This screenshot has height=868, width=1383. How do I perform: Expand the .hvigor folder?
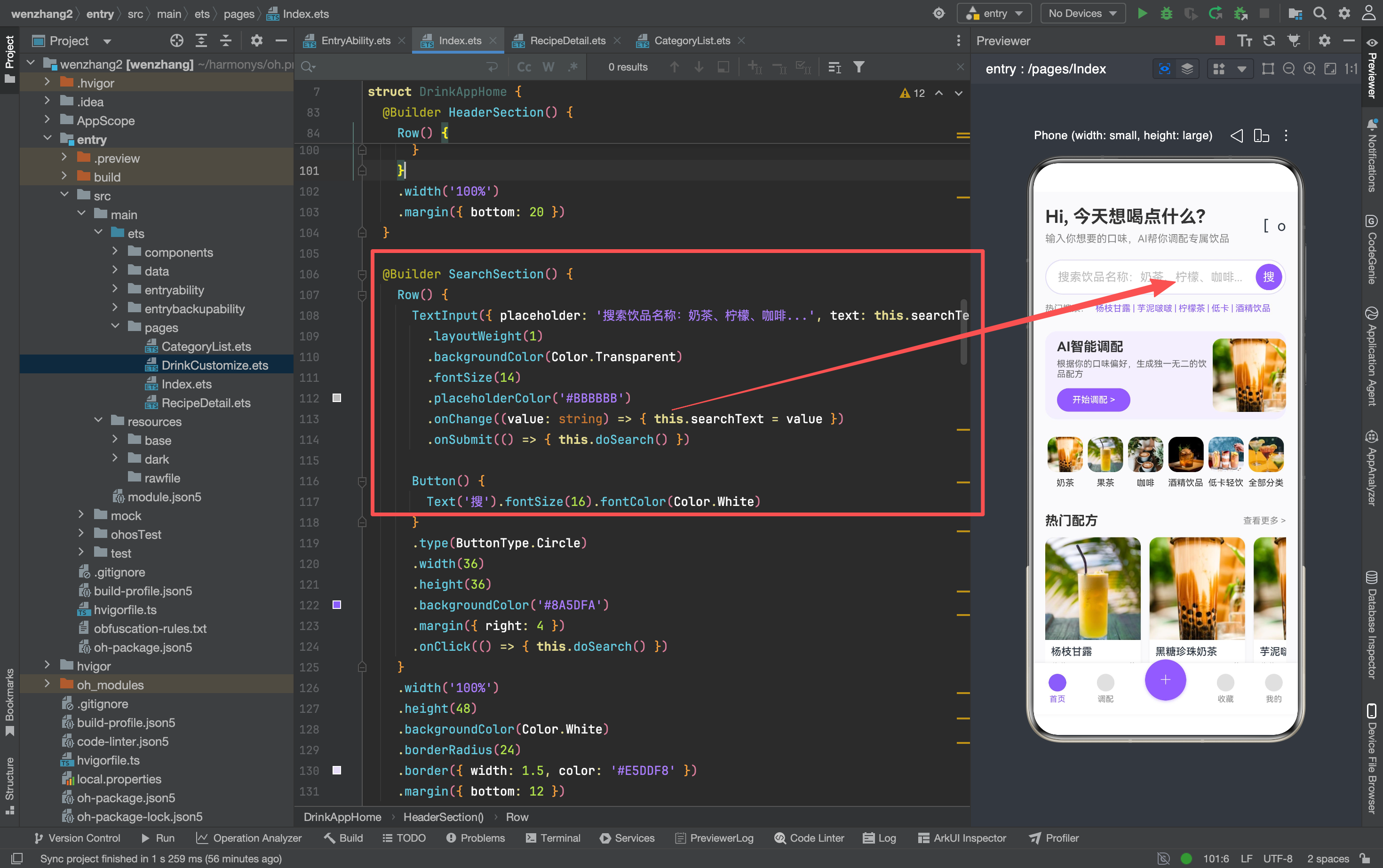47,83
